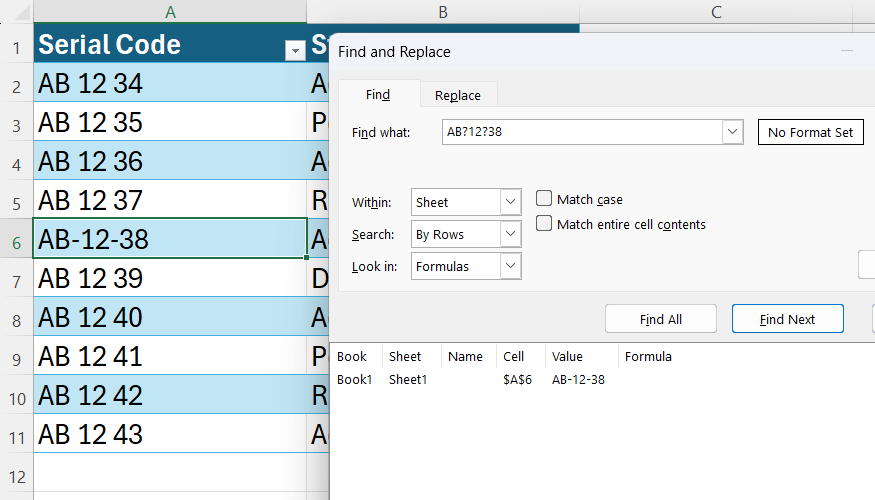Screen dimensions: 875x500
Task: Sort results by Formula column header
Action: click(x=648, y=357)
